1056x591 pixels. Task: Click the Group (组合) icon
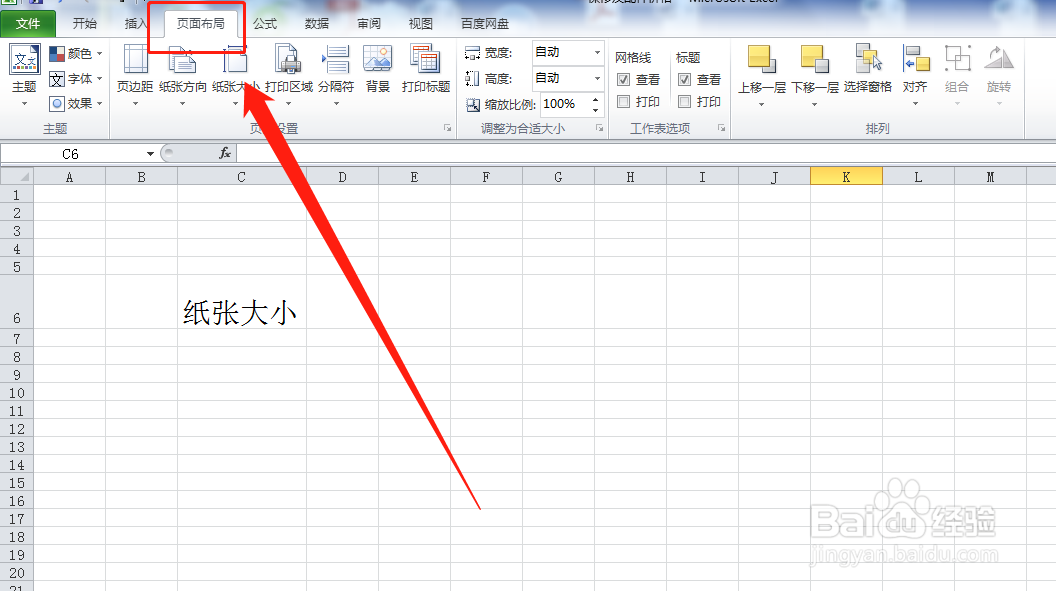957,59
